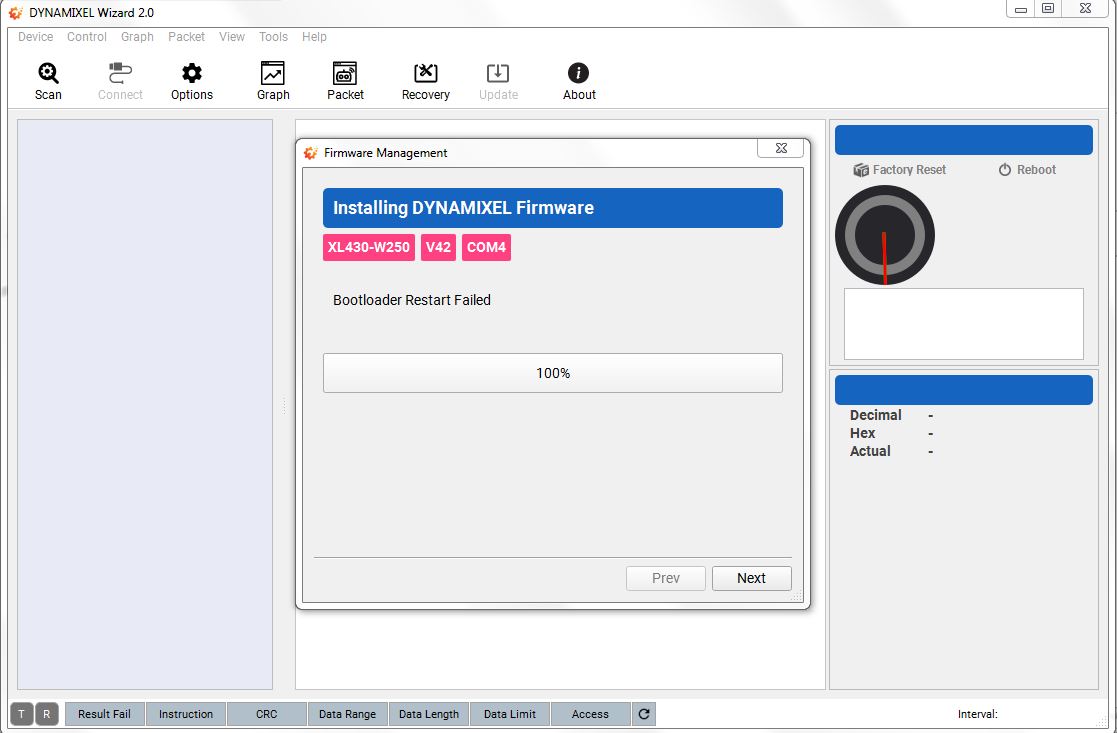Open Options gear icon

[192, 73]
